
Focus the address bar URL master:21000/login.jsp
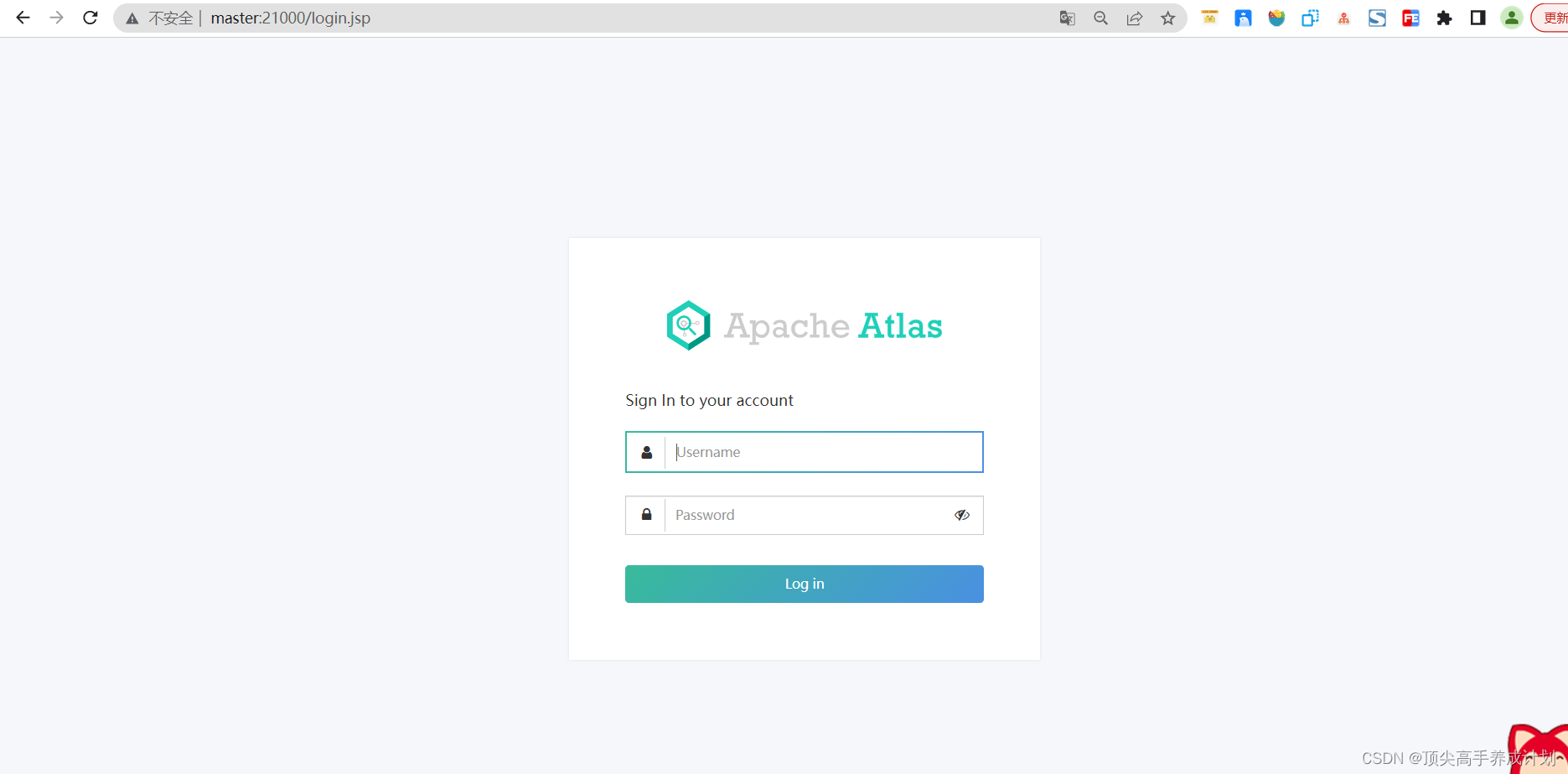(x=290, y=18)
